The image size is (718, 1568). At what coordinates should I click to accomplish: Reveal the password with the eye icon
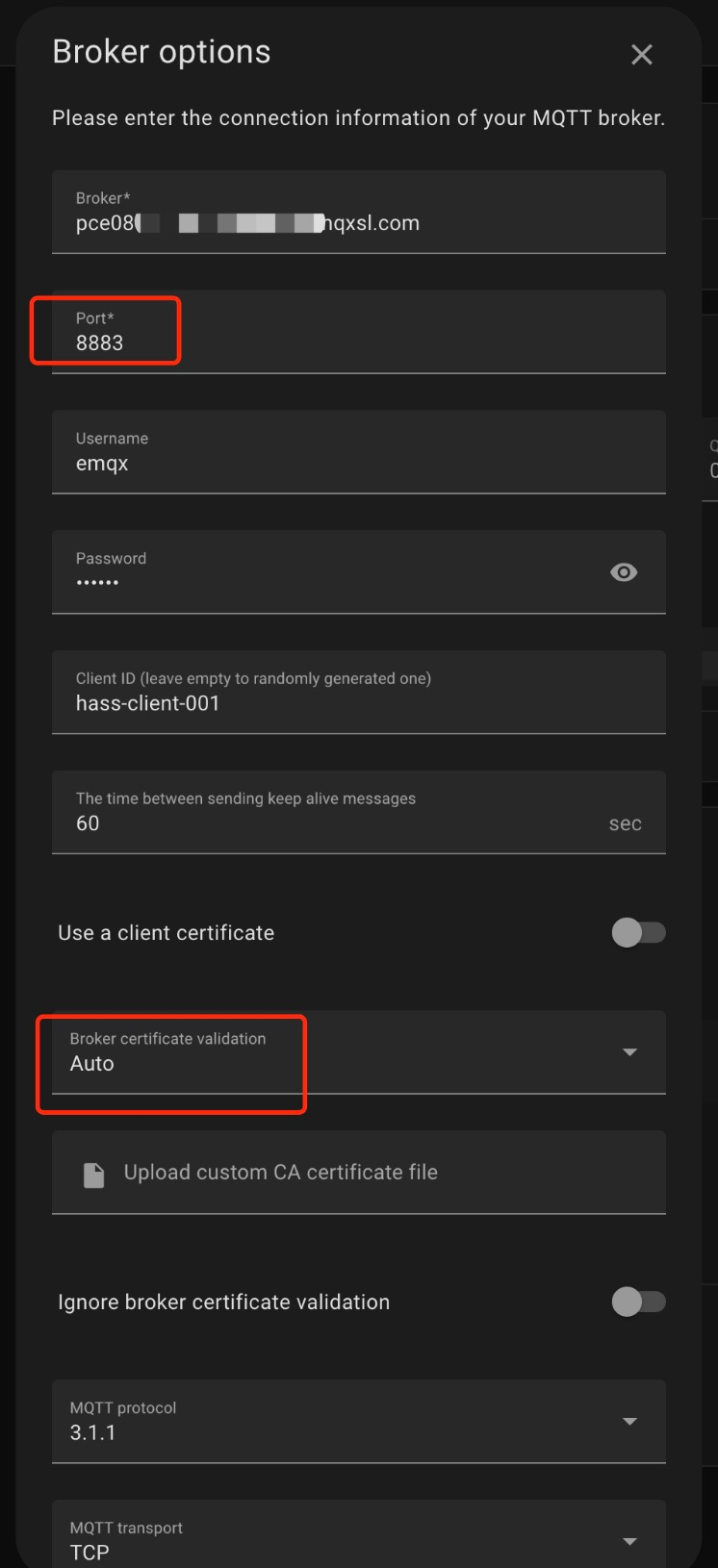(623, 571)
